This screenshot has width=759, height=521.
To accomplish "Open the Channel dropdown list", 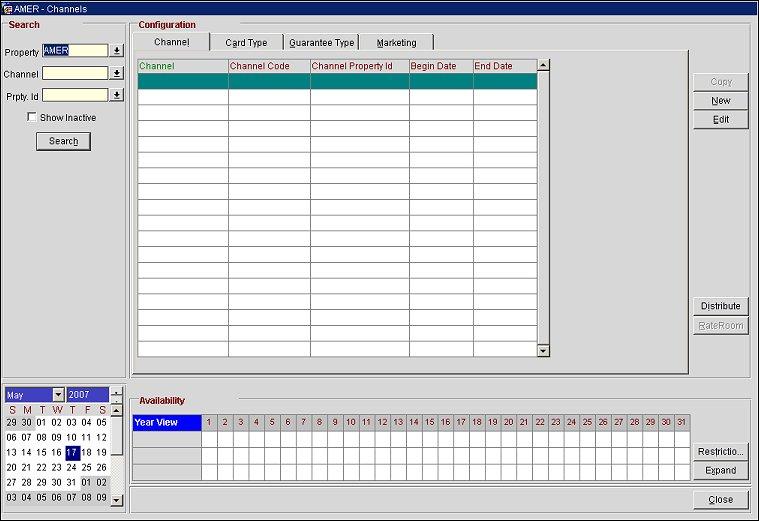I will pos(117,74).
